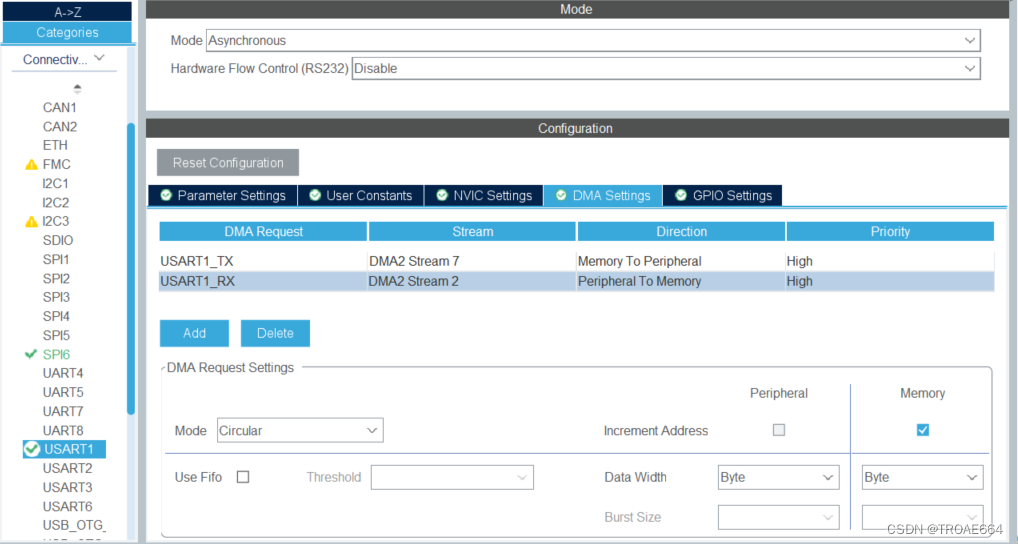The width and height of the screenshot is (1018, 544).
Task: Select SPI1 in the peripheral list
Action: (x=56, y=260)
